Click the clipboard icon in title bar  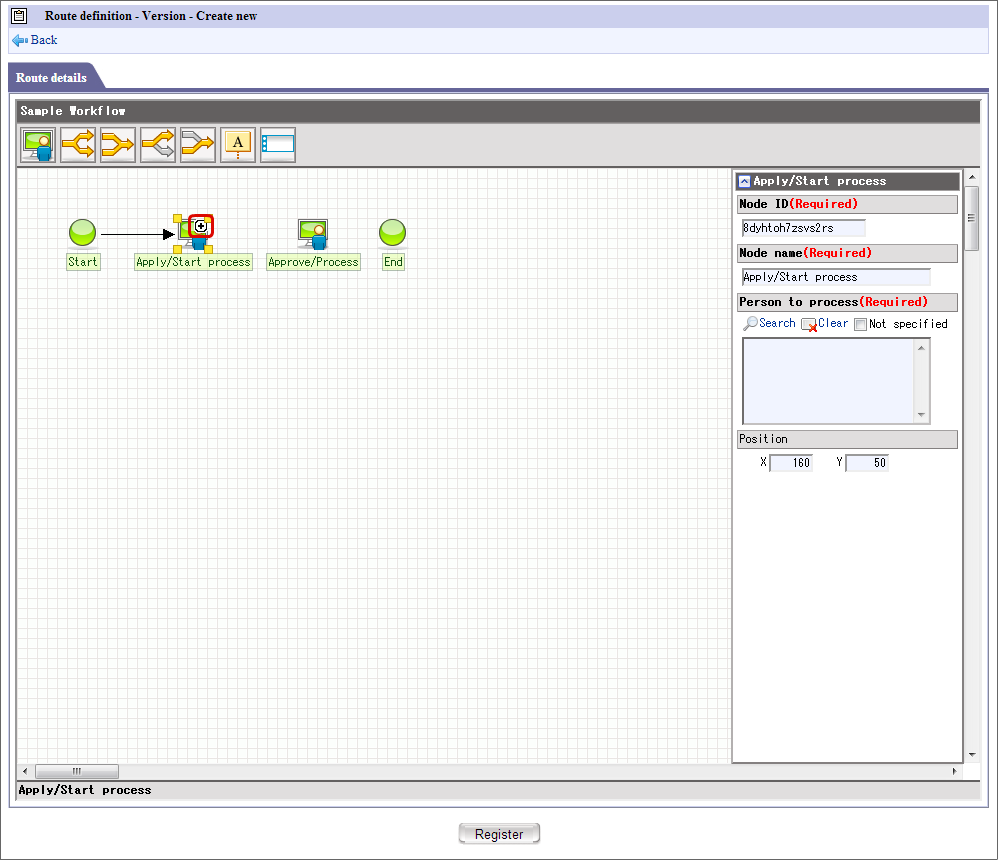[x=20, y=16]
